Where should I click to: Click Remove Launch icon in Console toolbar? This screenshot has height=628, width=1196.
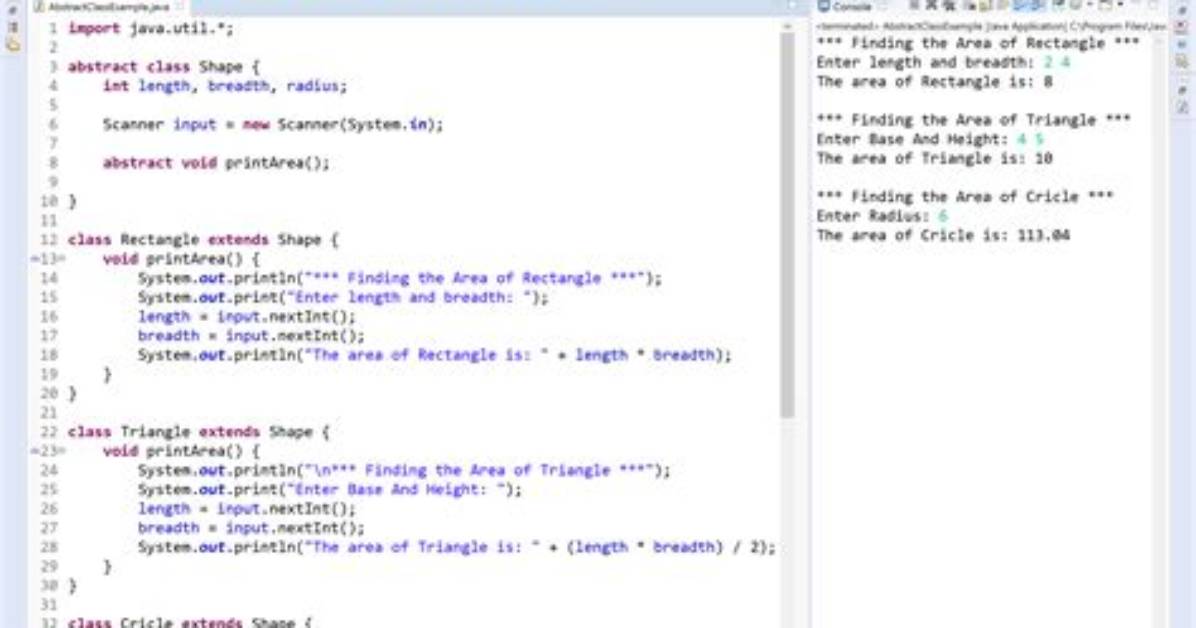tap(931, 6)
